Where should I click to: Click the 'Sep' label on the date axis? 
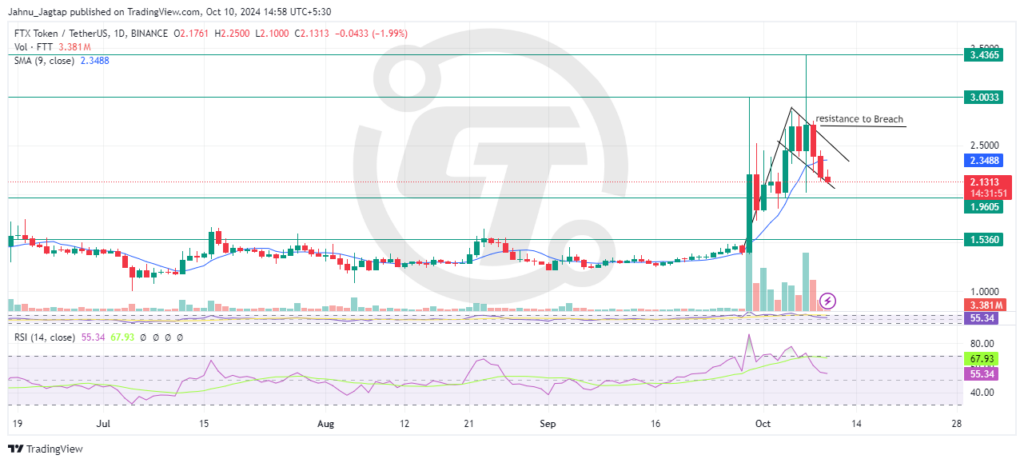point(547,424)
